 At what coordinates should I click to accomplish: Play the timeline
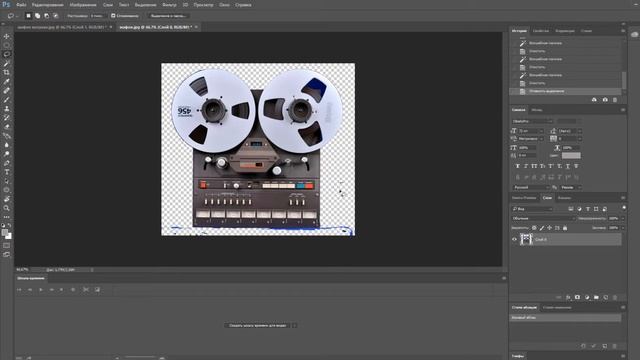point(41,289)
